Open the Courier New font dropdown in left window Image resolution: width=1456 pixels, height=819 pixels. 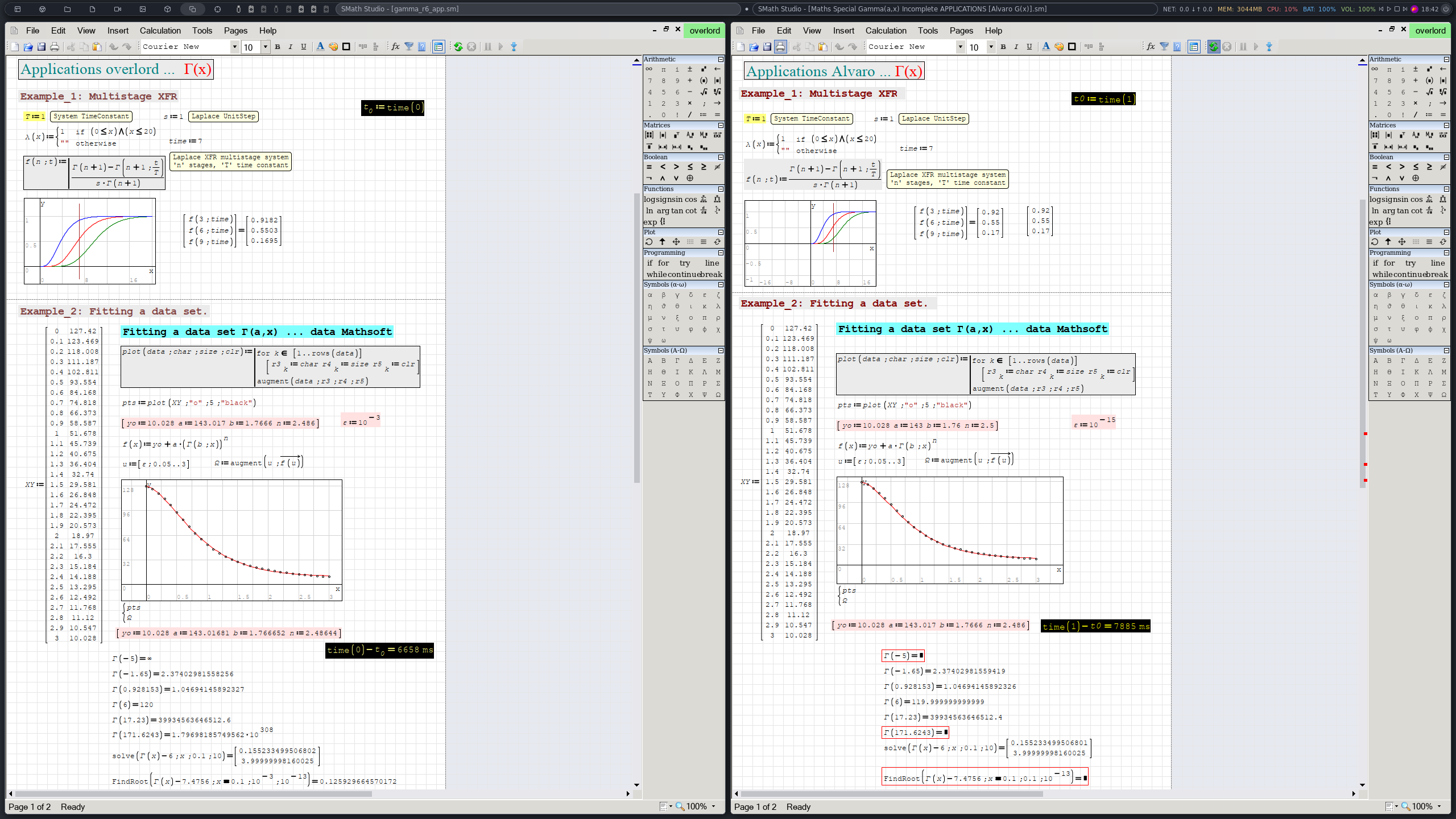point(234,47)
